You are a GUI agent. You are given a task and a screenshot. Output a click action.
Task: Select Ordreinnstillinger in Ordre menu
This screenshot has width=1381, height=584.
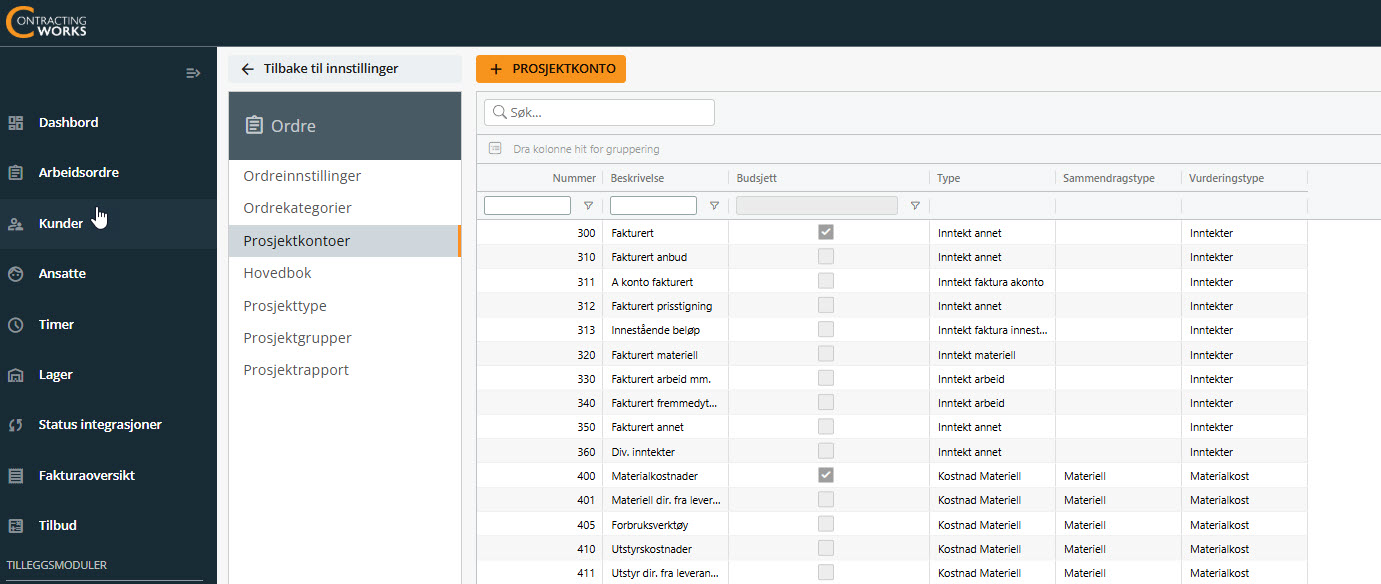(x=345, y=176)
